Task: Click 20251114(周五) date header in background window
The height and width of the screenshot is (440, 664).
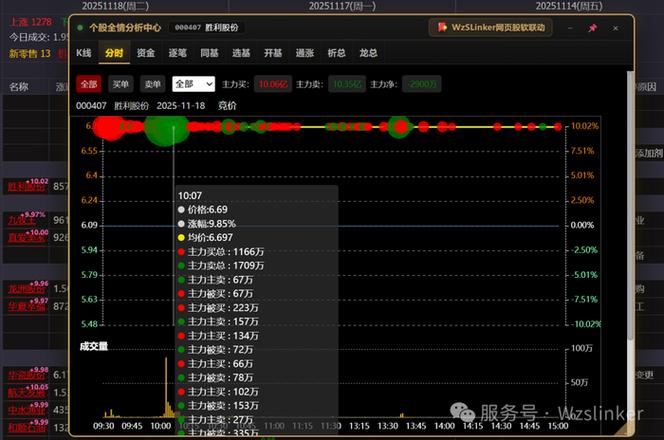Action: pos(569,6)
